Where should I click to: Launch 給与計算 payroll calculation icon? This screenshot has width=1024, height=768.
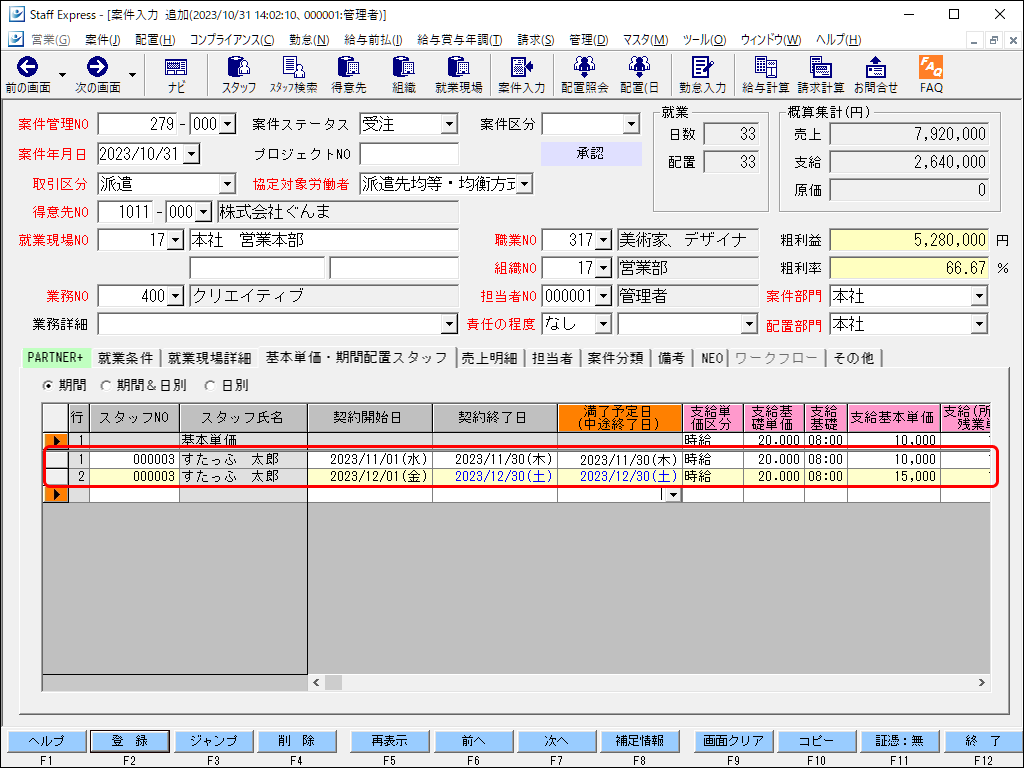pos(765,72)
